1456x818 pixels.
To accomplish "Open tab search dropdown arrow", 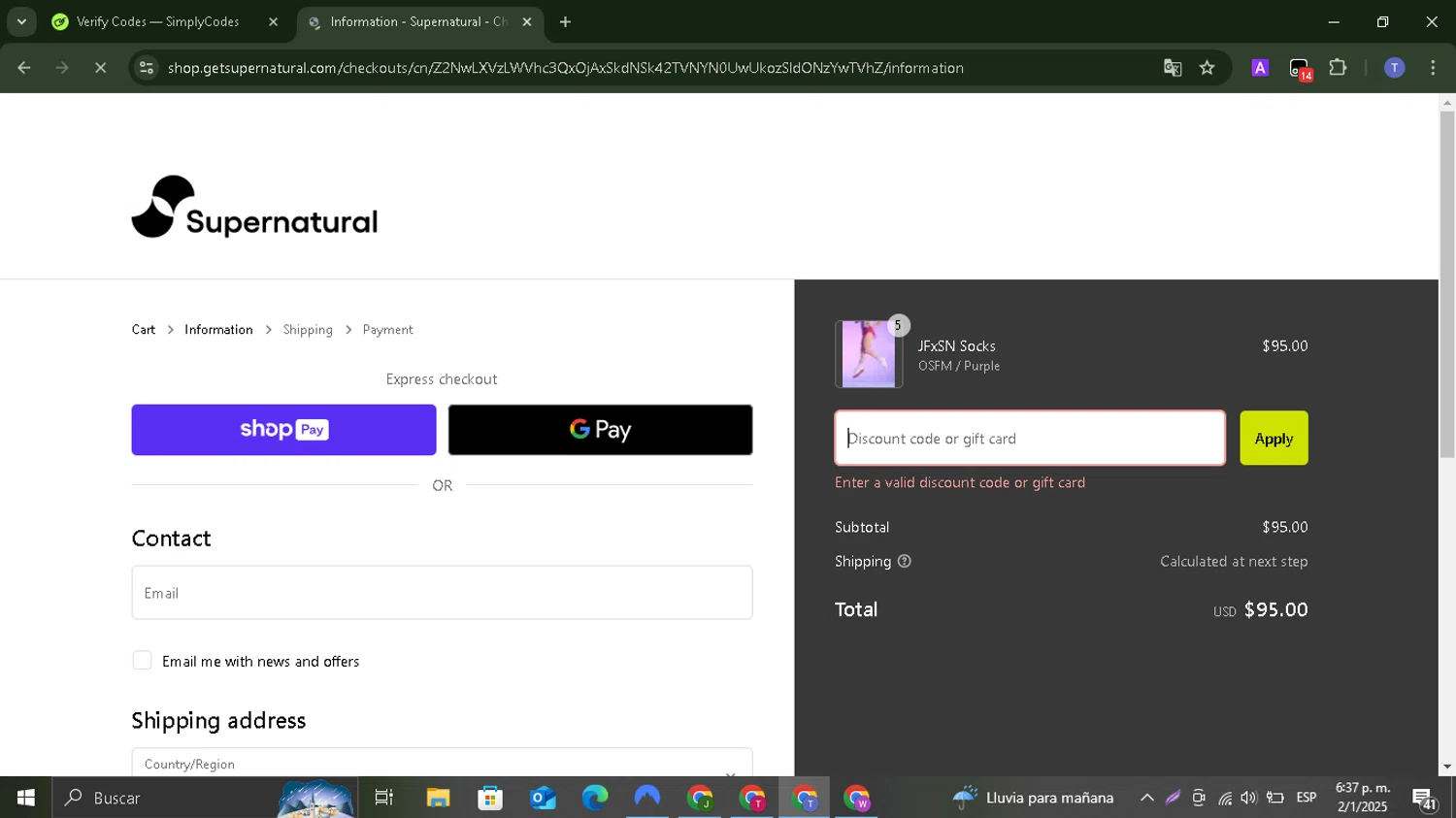I will [21, 21].
